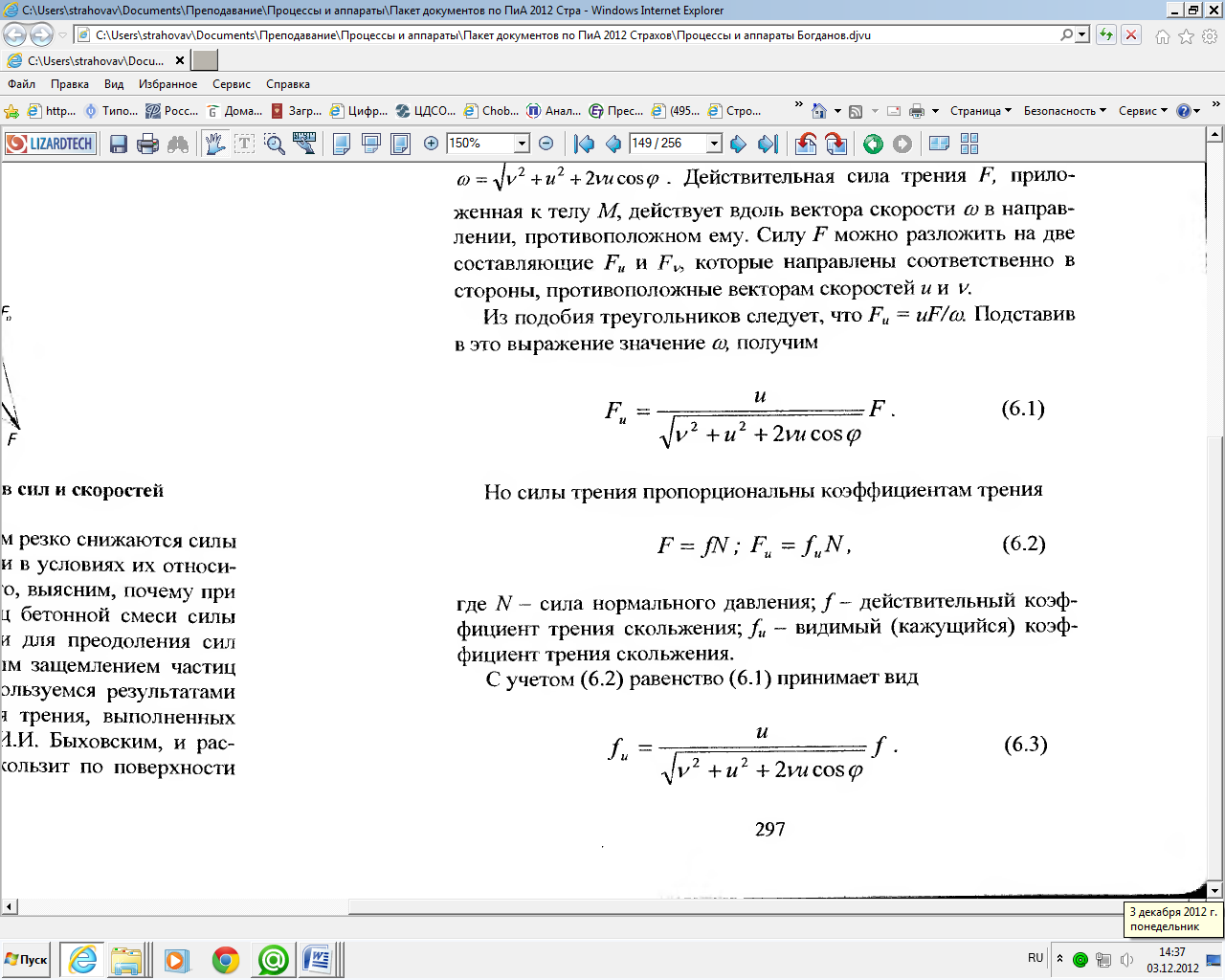Zoom in with the plus button

click(432, 144)
